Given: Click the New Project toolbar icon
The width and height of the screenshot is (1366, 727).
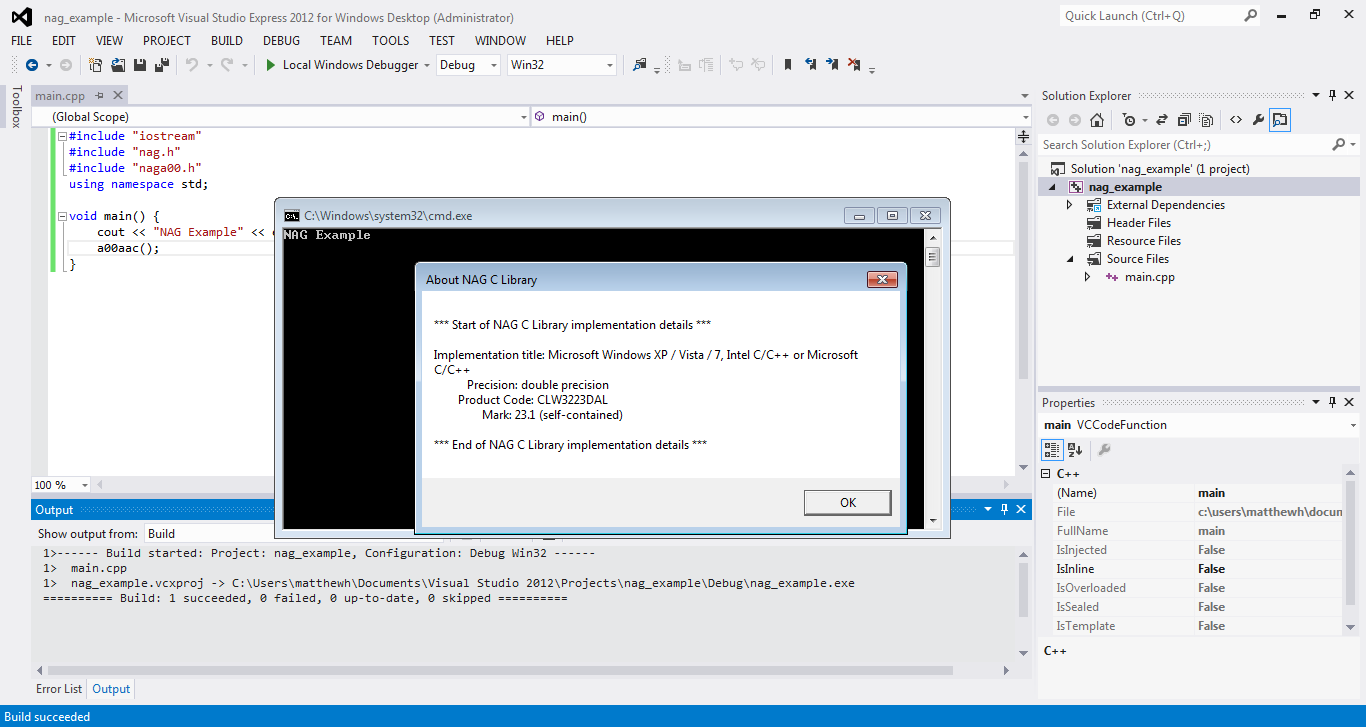Looking at the screenshot, I should (96, 65).
